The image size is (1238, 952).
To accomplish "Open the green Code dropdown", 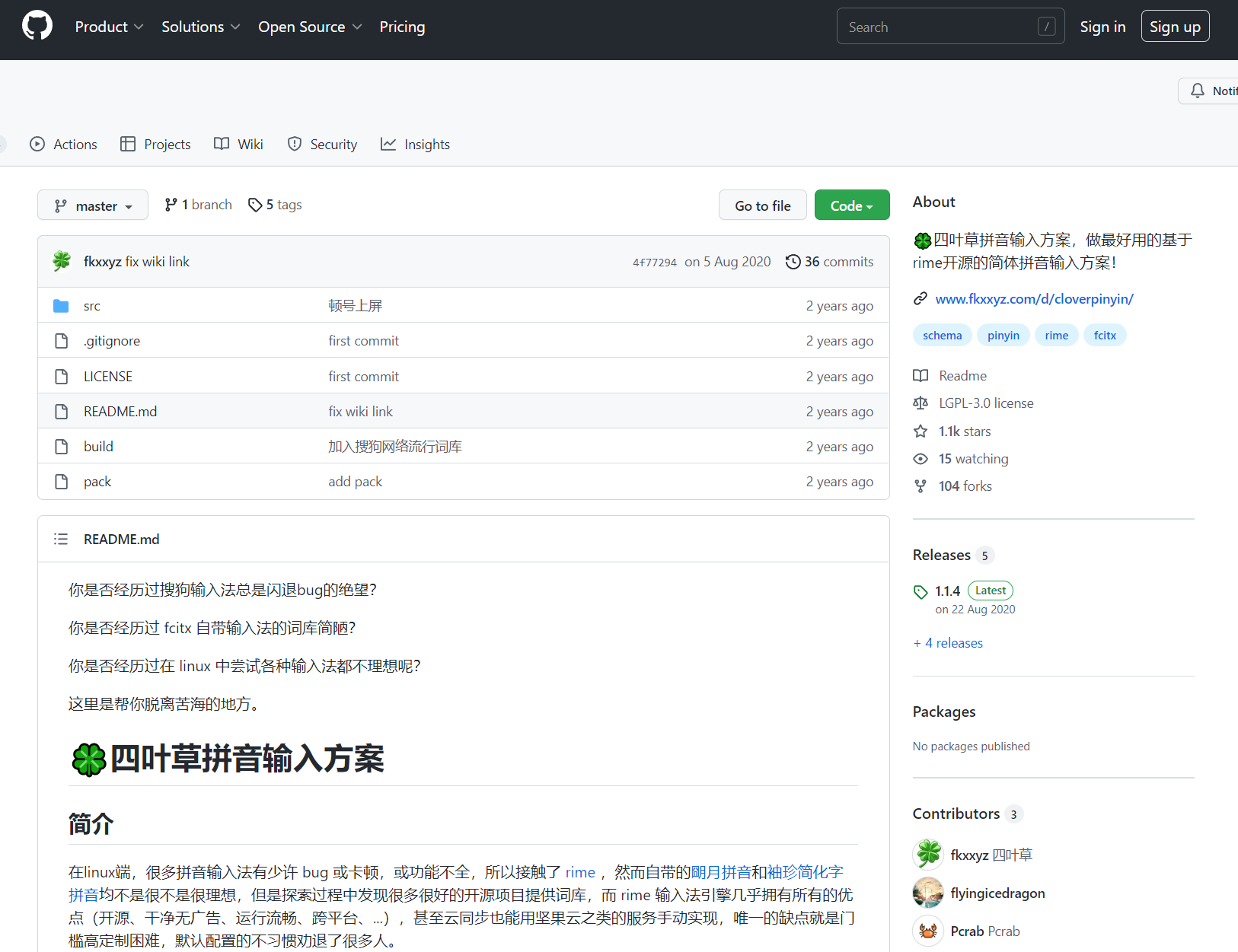I will [x=851, y=205].
